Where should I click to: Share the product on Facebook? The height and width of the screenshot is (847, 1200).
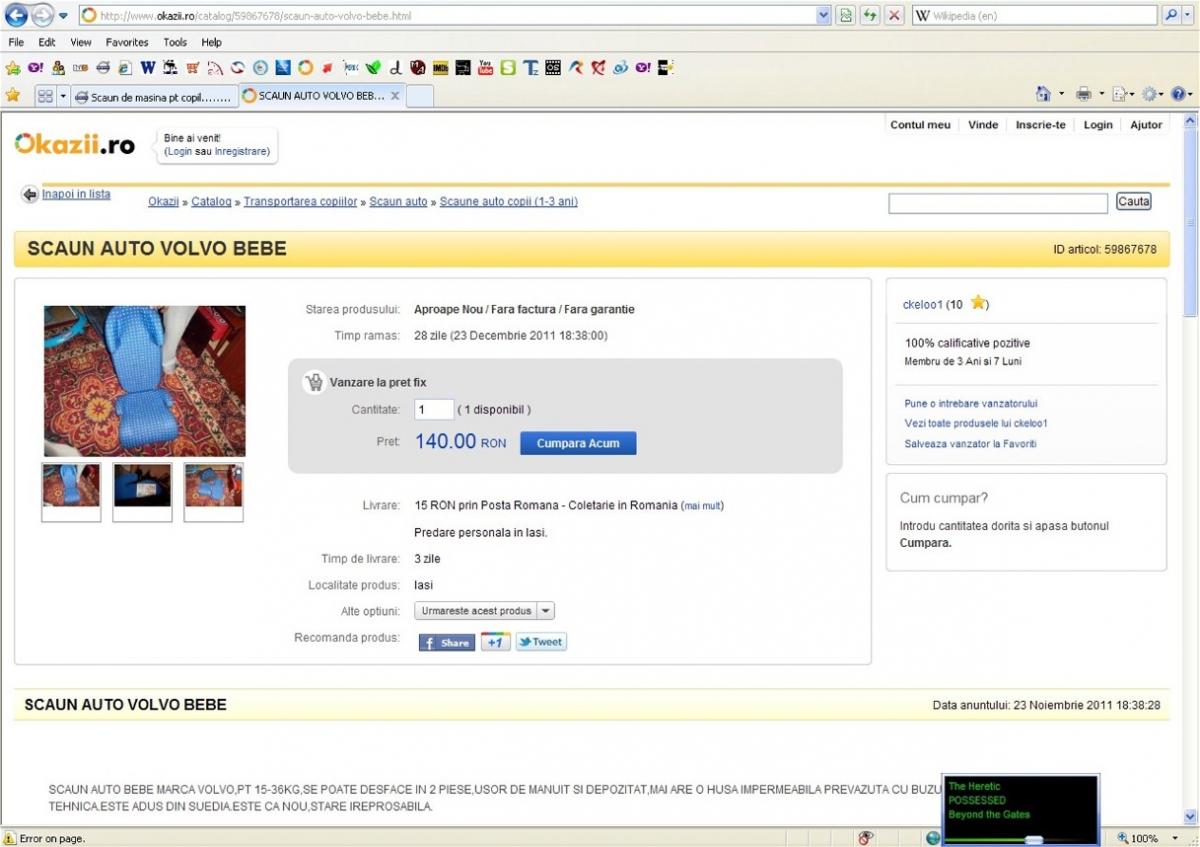[446, 642]
